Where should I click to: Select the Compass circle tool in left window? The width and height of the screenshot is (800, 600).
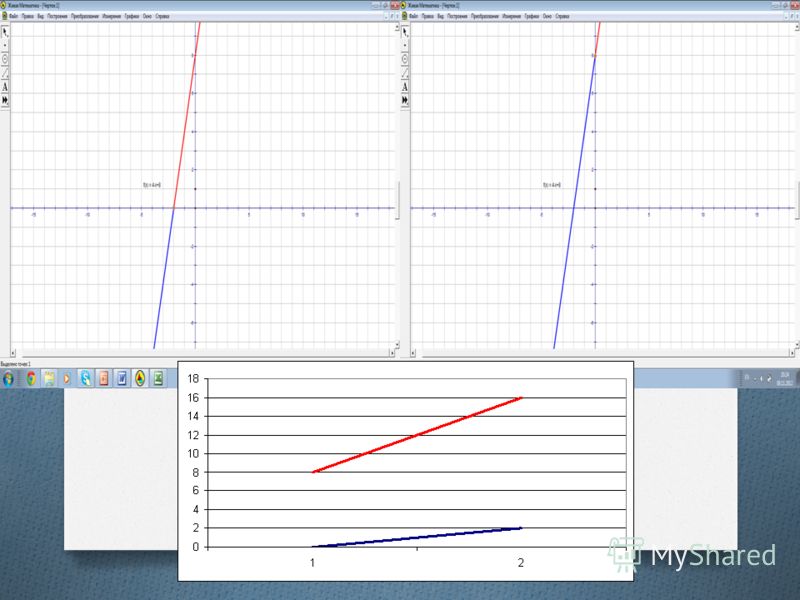(x=5, y=59)
